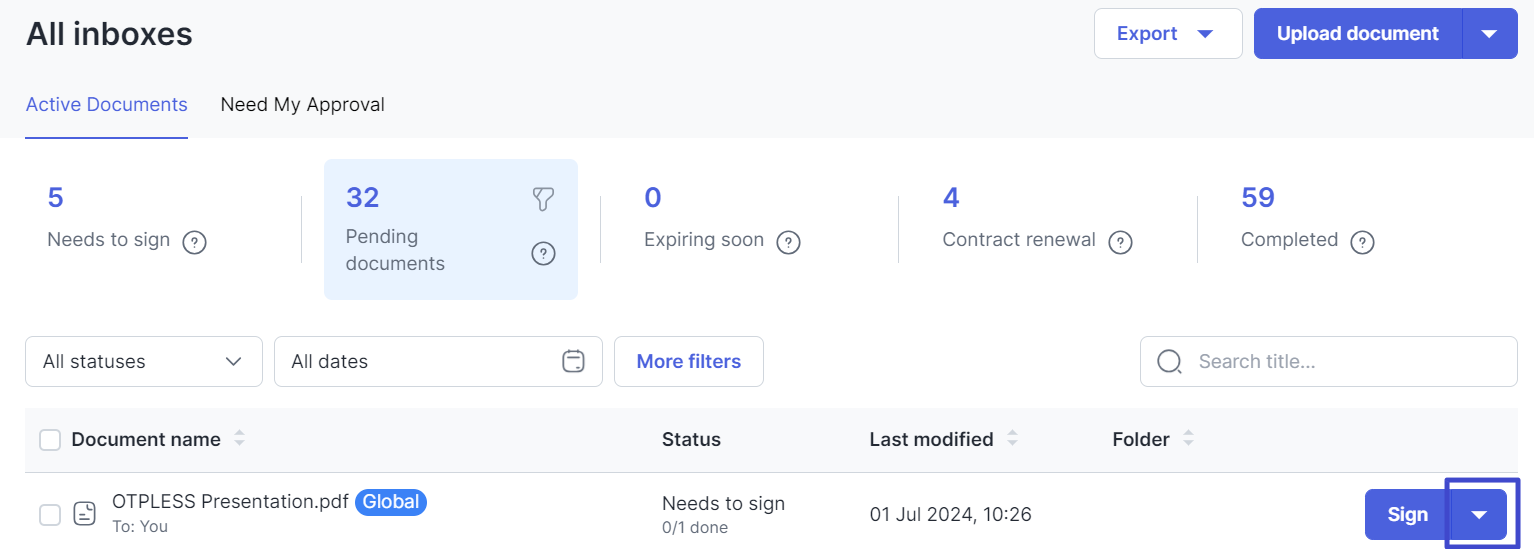Select the Active Documents tab
The image size is (1534, 549).
107,104
